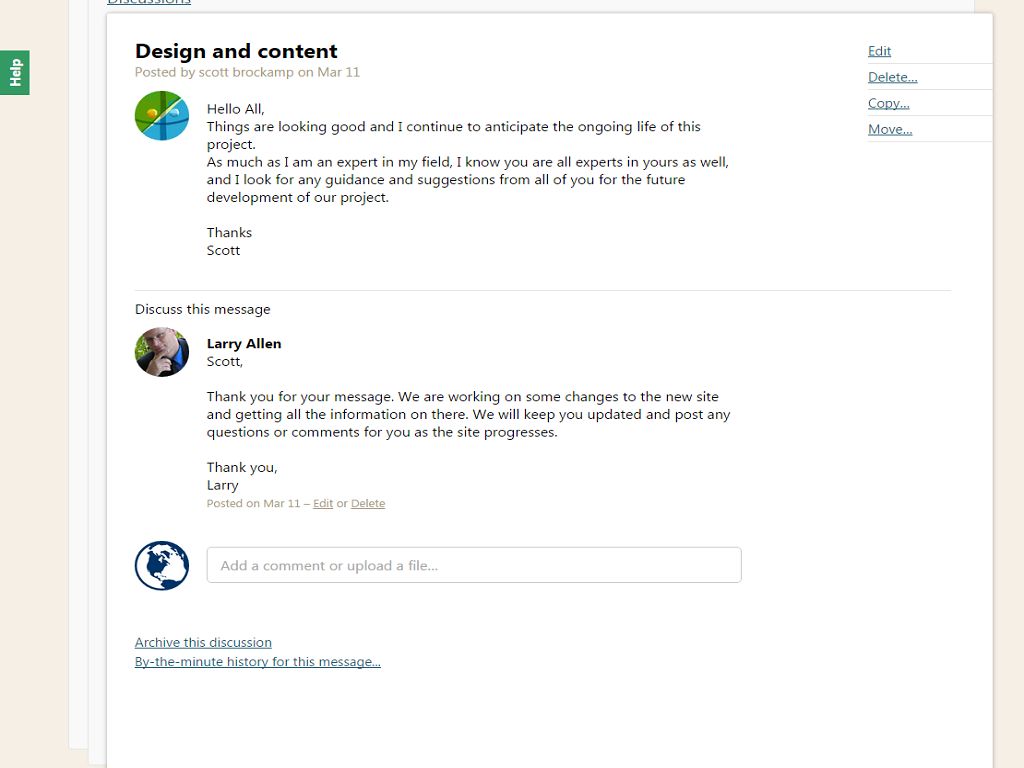Click Larry Allen's profile photo

162,352
